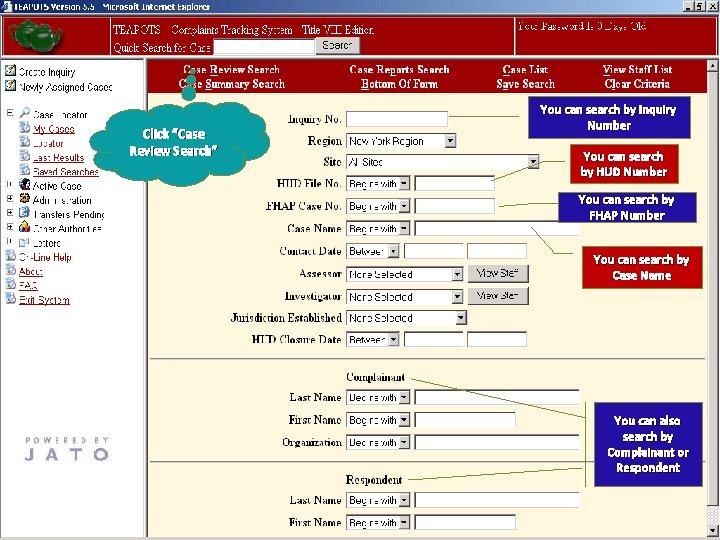The height and width of the screenshot is (540, 720).
Task: Click Case Review Search link
Action: pyautogui.click(x=231, y=69)
